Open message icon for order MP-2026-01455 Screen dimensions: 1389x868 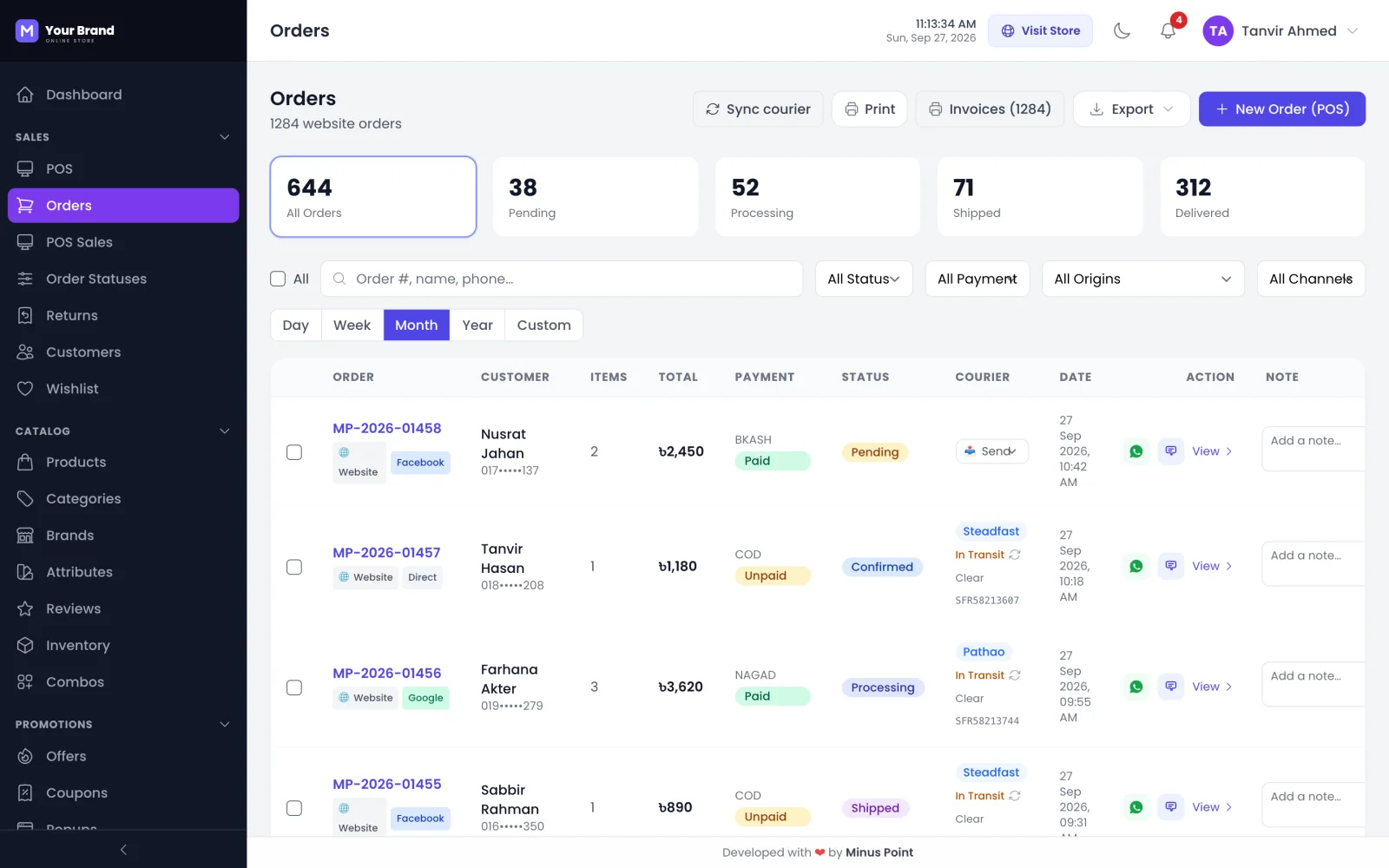1171,807
